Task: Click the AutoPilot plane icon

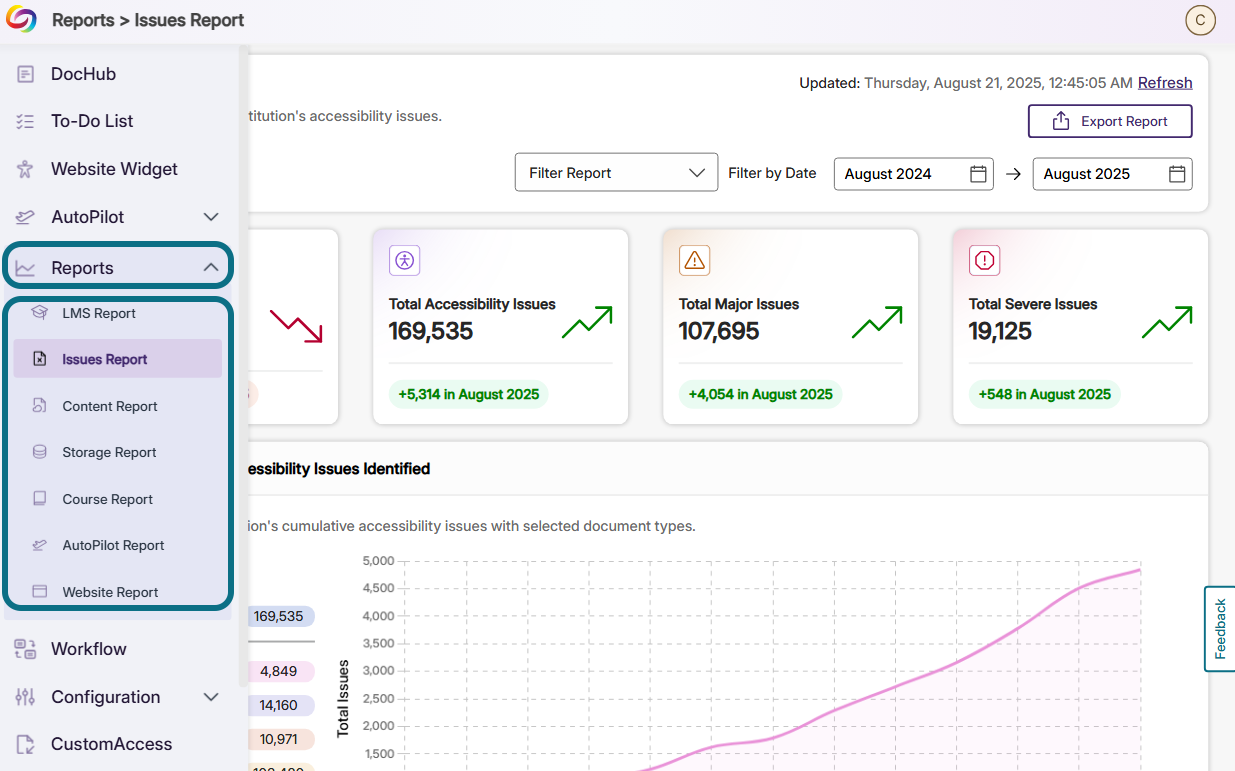Action: point(26,217)
